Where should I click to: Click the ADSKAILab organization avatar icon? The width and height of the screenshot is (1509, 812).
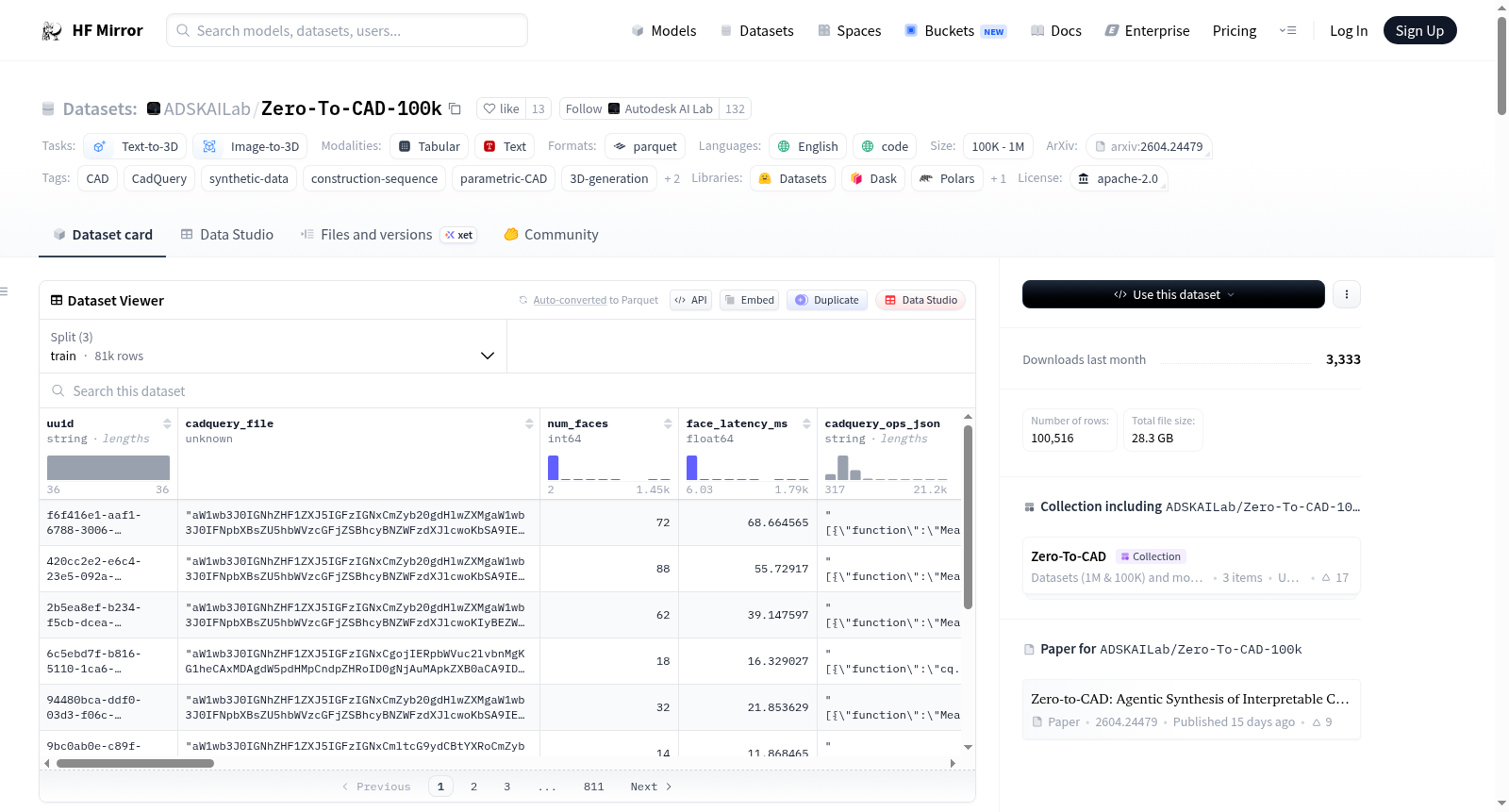point(154,108)
